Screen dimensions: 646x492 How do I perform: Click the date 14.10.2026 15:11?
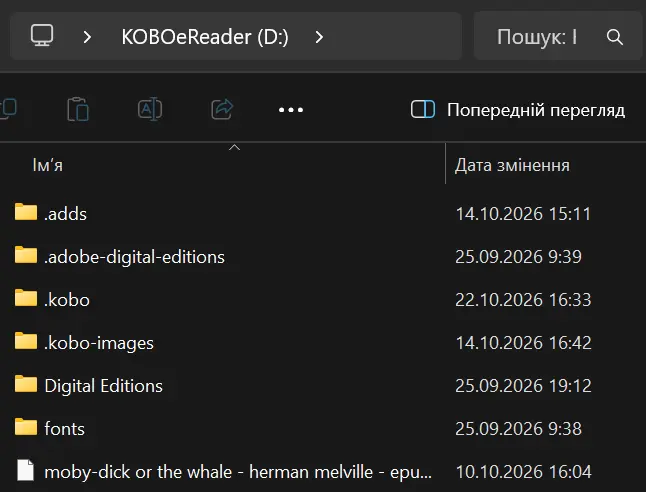[523, 213]
